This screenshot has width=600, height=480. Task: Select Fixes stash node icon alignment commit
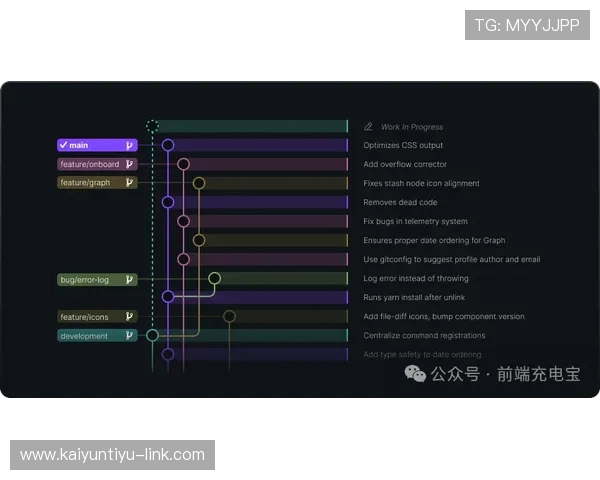pos(421,183)
